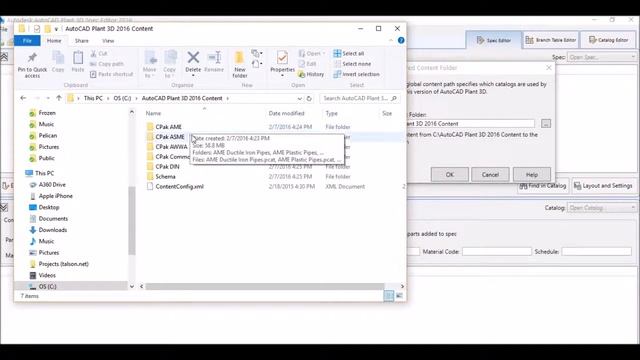The height and width of the screenshot is (360, 640).
Task: Select the ContentConfig.xml file
Action: (179, 187)
